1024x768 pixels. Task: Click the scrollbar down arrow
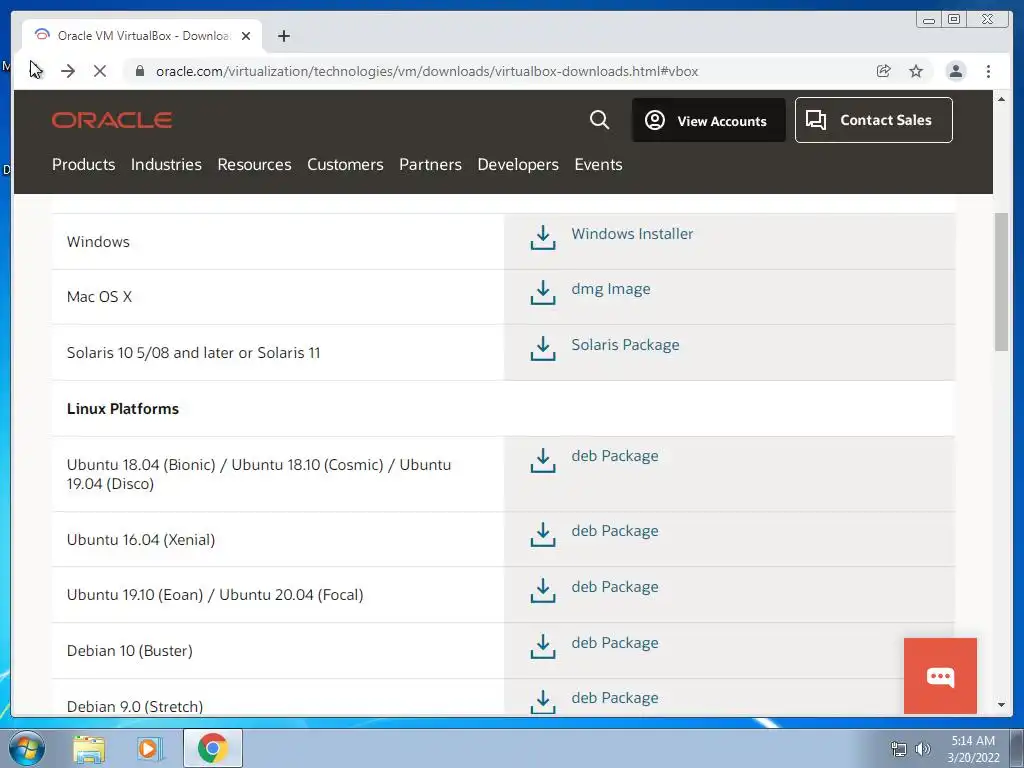[1001, 705]
